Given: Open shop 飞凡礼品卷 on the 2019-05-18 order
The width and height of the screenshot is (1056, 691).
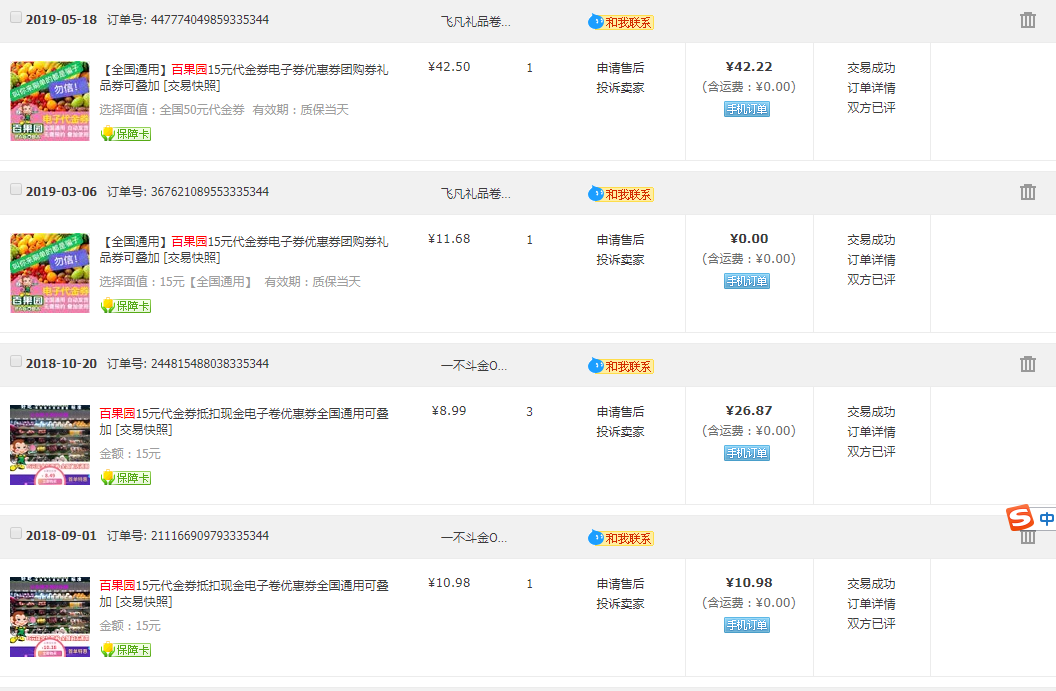Looking at the screenshot, I should pyautogui.click(x=475, y=21).
